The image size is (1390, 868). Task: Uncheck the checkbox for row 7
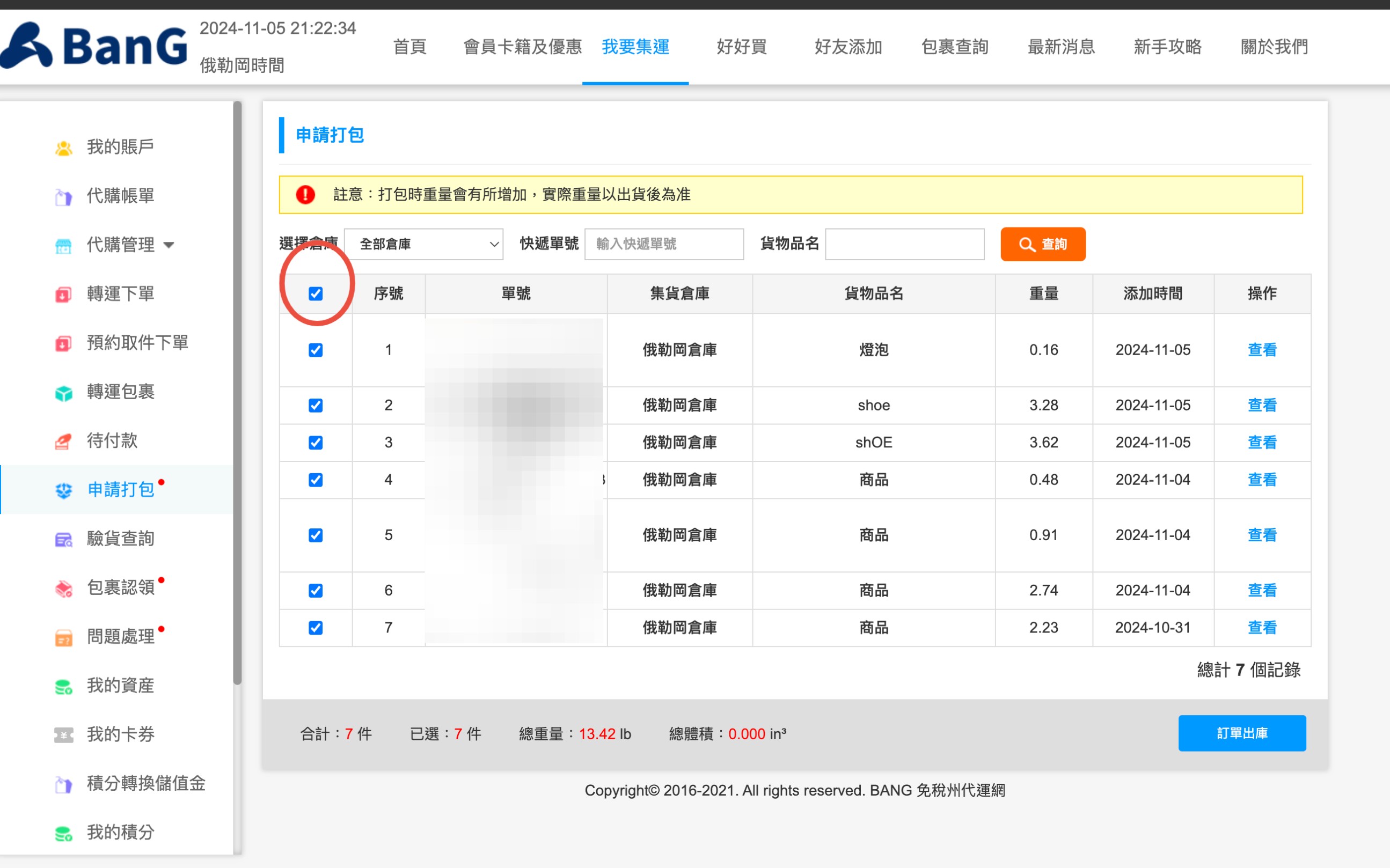point(315,628)
